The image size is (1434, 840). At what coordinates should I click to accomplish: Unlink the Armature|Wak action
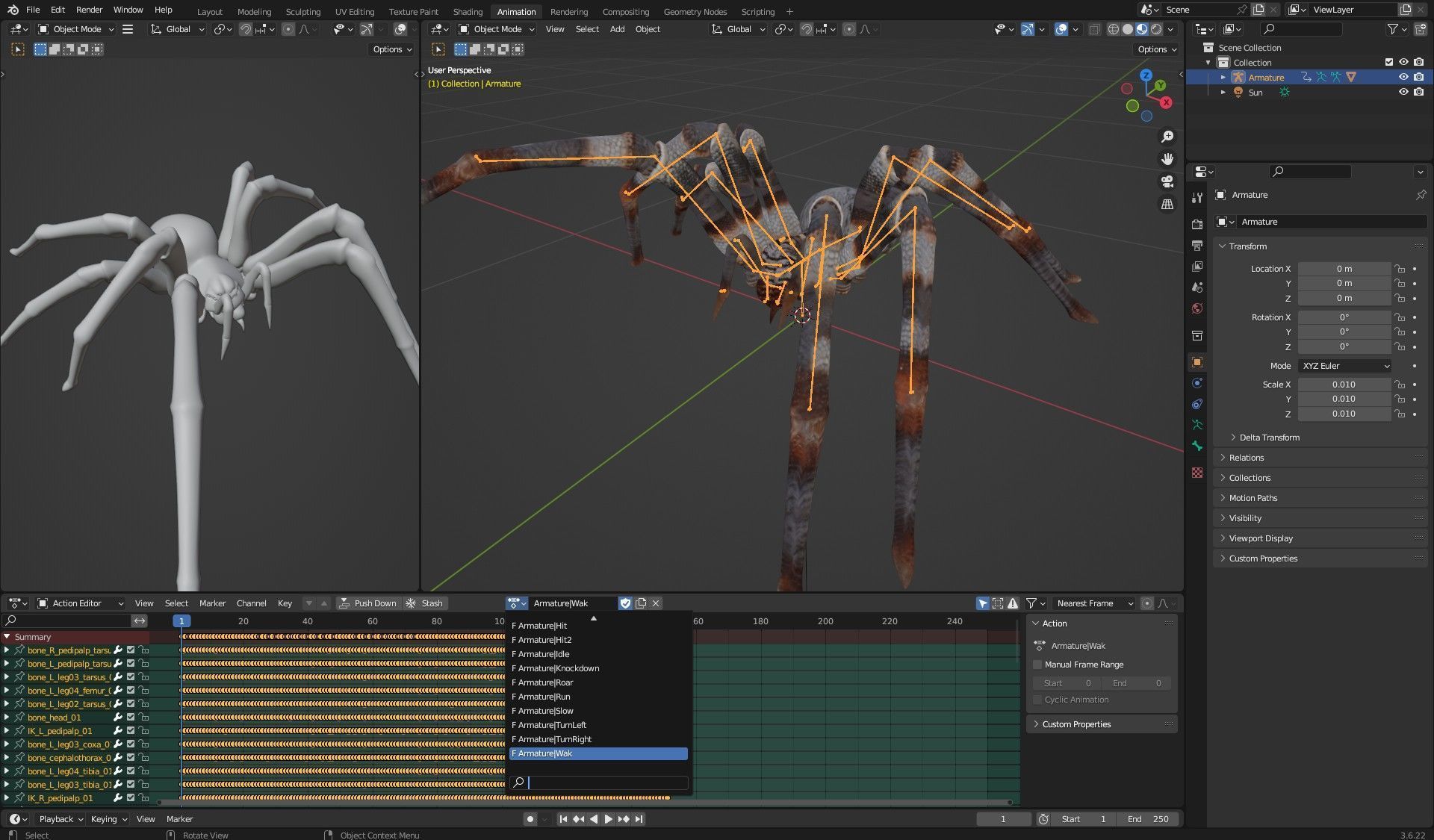[656, 603]
